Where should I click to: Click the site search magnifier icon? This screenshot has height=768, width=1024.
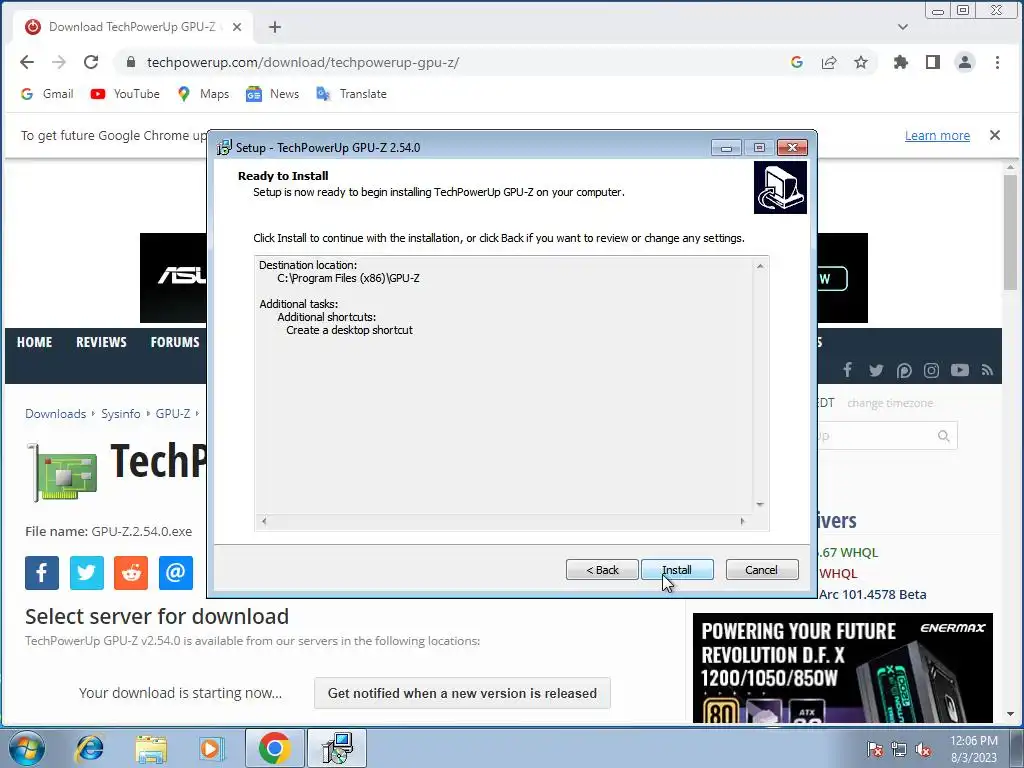[944, 436]
